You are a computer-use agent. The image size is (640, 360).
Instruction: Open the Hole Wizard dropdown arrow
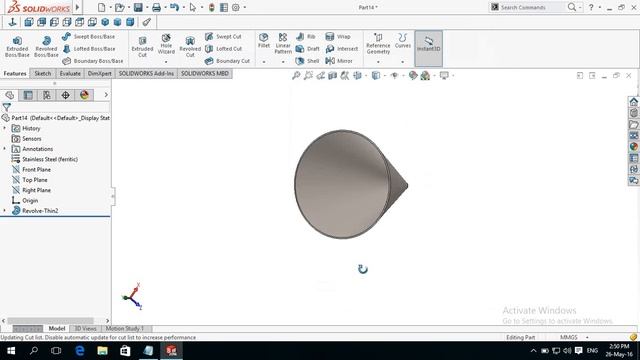(x=166, y=62)
